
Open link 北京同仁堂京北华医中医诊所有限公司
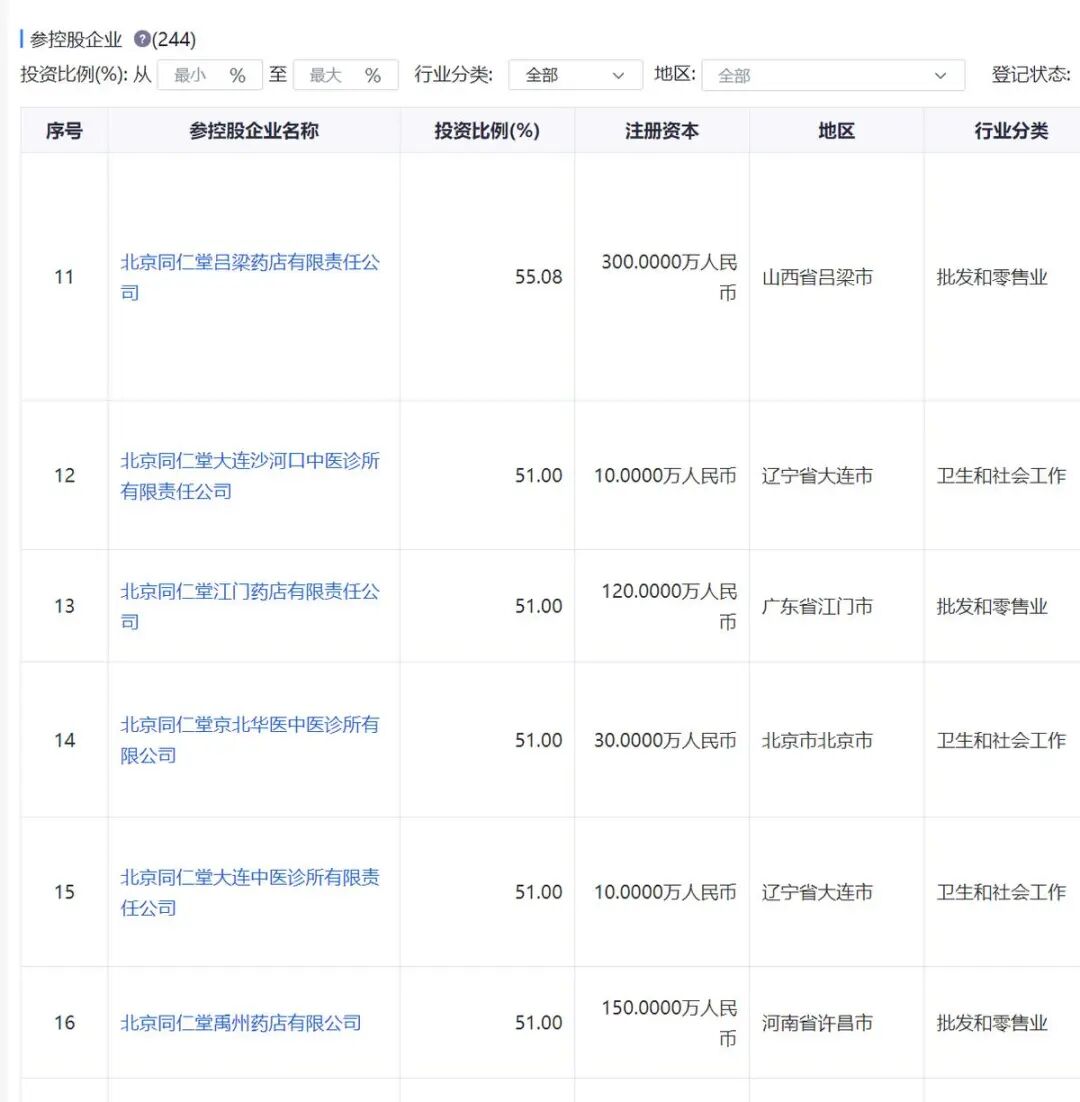click(x=250, y=740)
